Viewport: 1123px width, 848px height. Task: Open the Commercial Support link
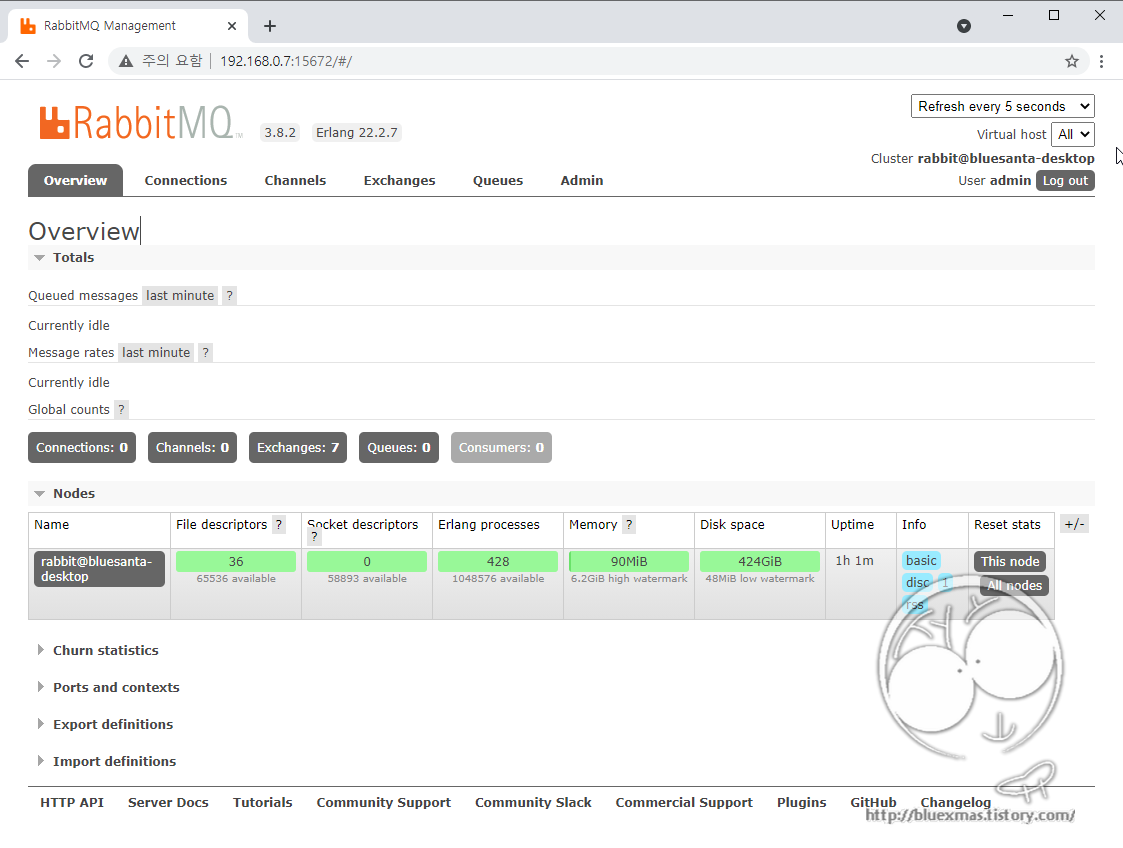(x=684, y=803)
